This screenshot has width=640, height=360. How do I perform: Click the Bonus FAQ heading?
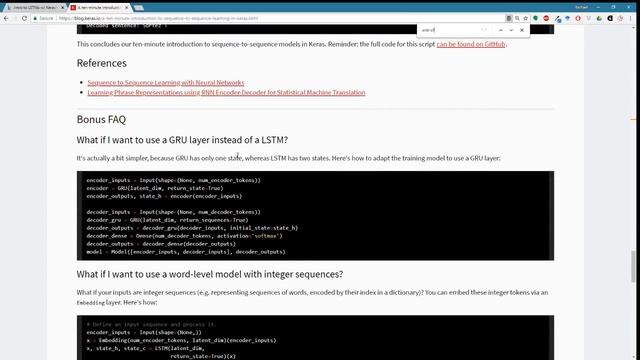101,119
